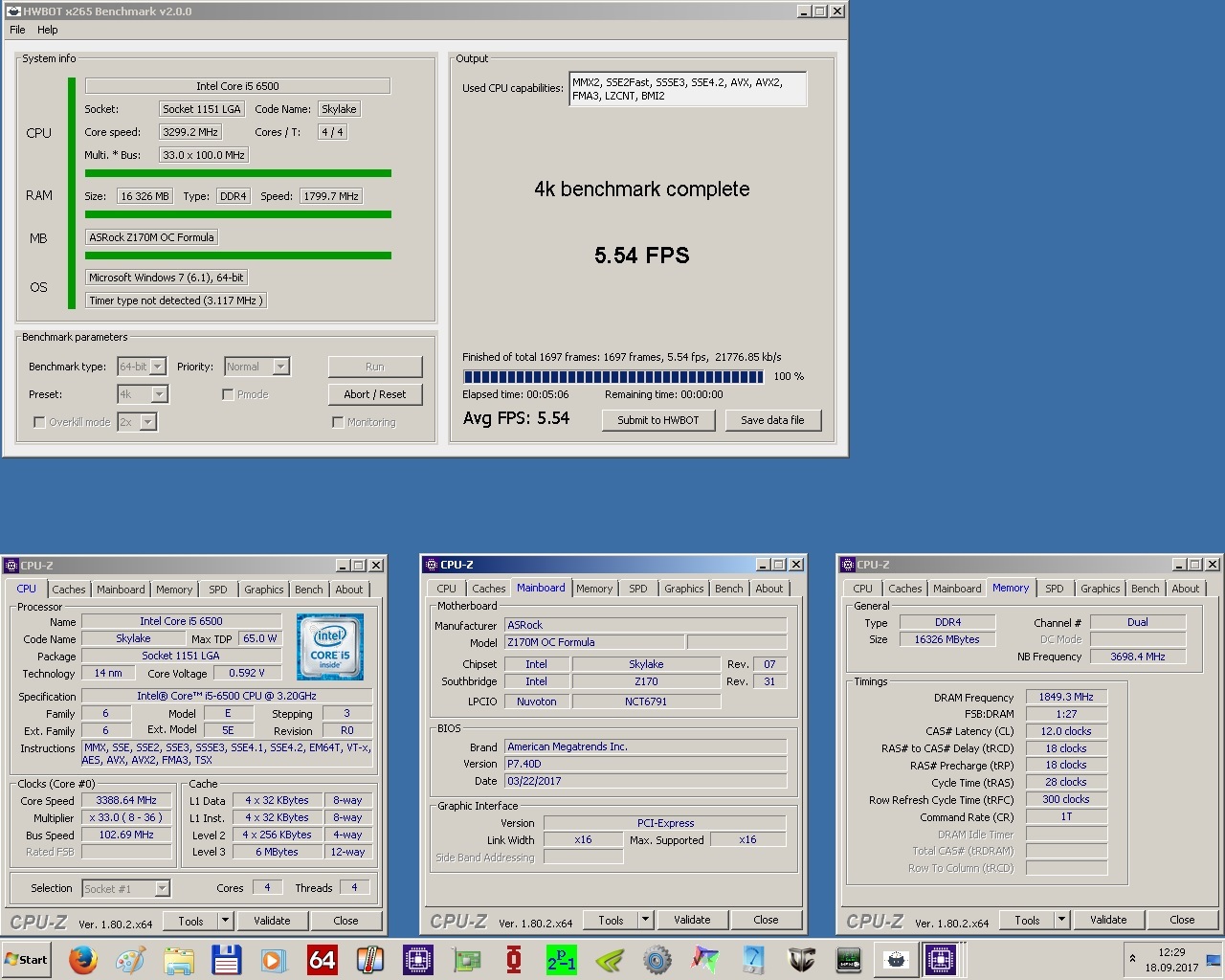Viewport: 1225px width, 980px height.
Task: Switch to active CPU-Z taskbar button
Action: 942,959
